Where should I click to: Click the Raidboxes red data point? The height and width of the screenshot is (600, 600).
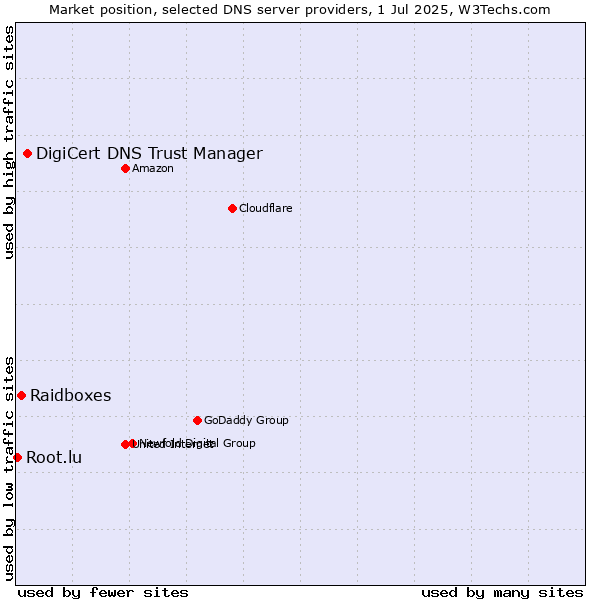[21, 395]
